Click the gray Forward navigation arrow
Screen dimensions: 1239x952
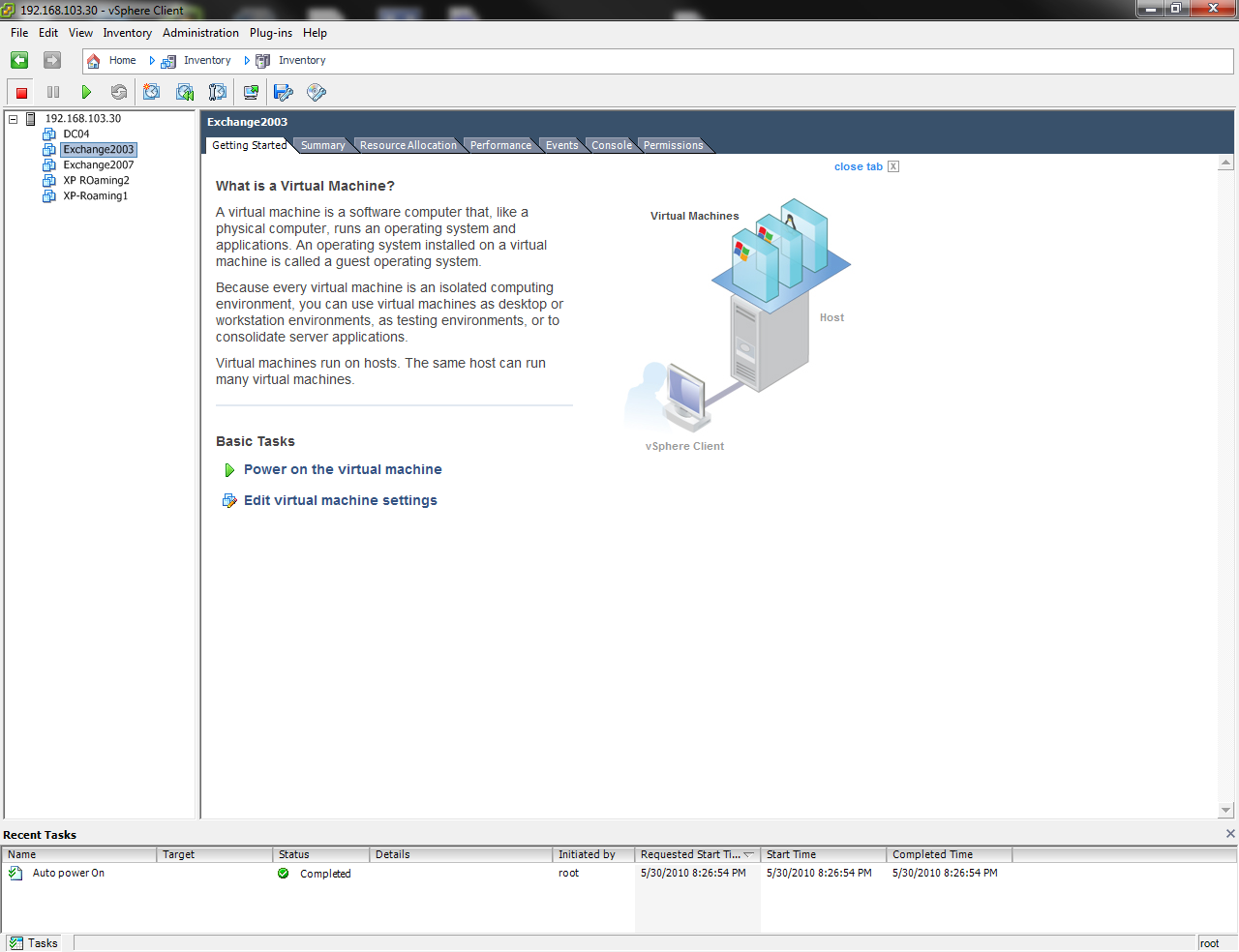pos(52,60)
